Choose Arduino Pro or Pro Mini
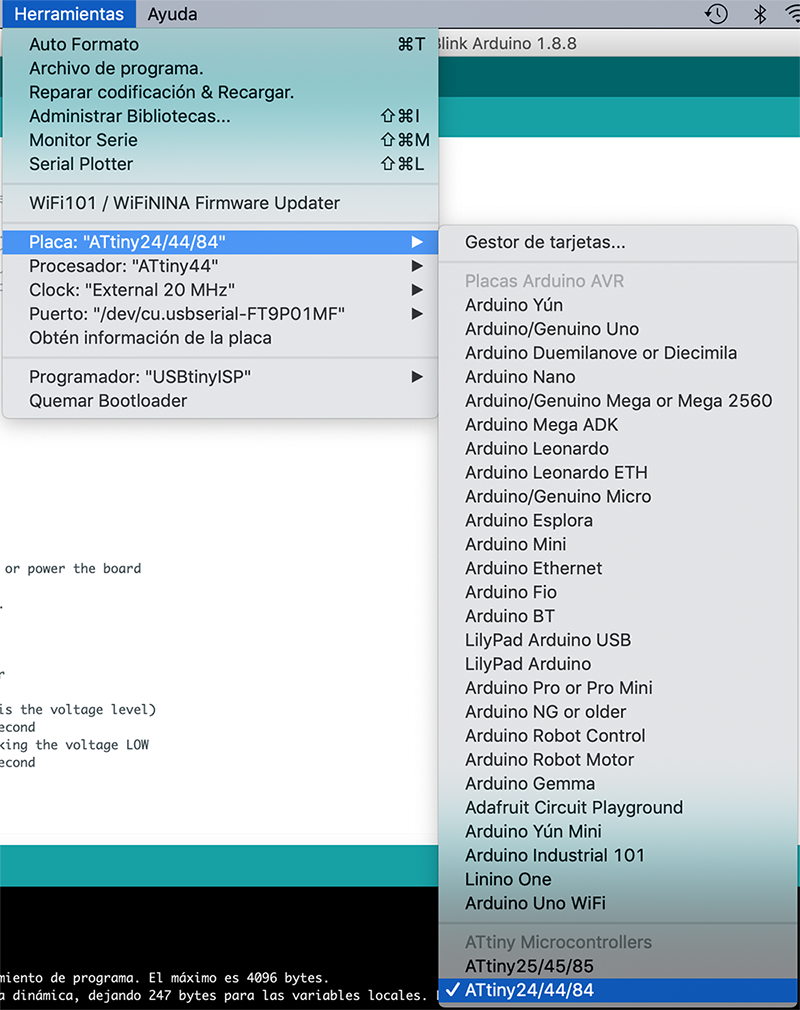This screenshot has height=1010, width=800. point(618,687)
